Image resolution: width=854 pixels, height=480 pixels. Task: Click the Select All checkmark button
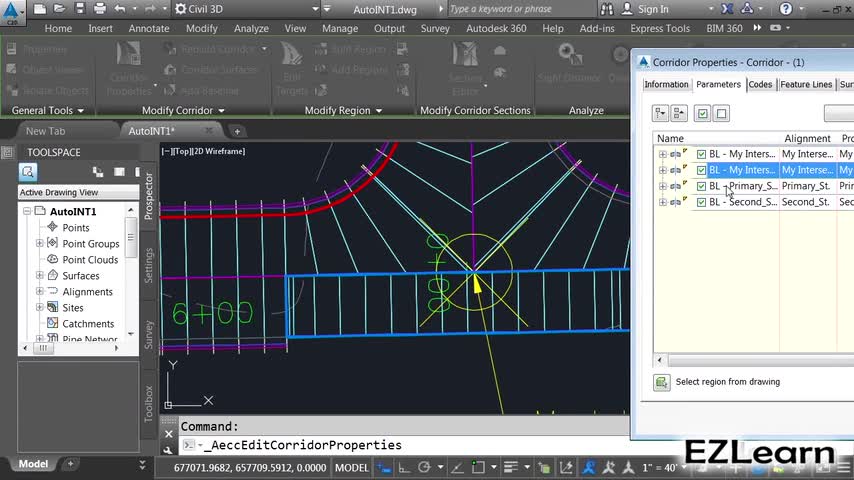tap(702, 114)
